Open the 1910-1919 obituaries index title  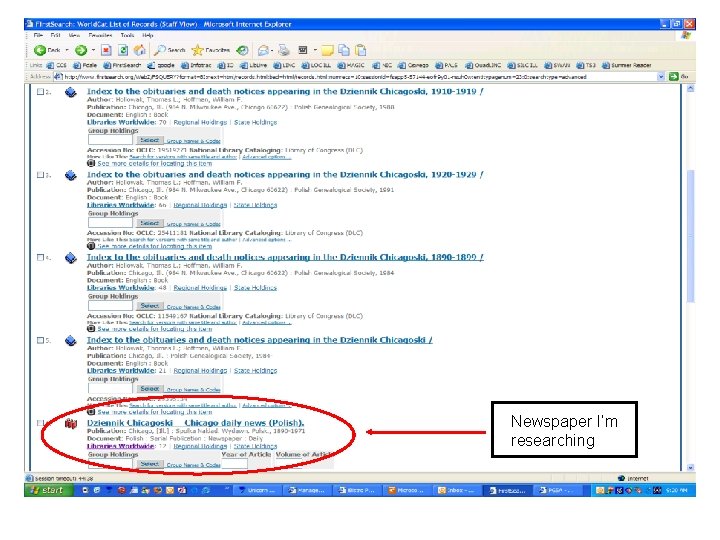pos(285,91)
